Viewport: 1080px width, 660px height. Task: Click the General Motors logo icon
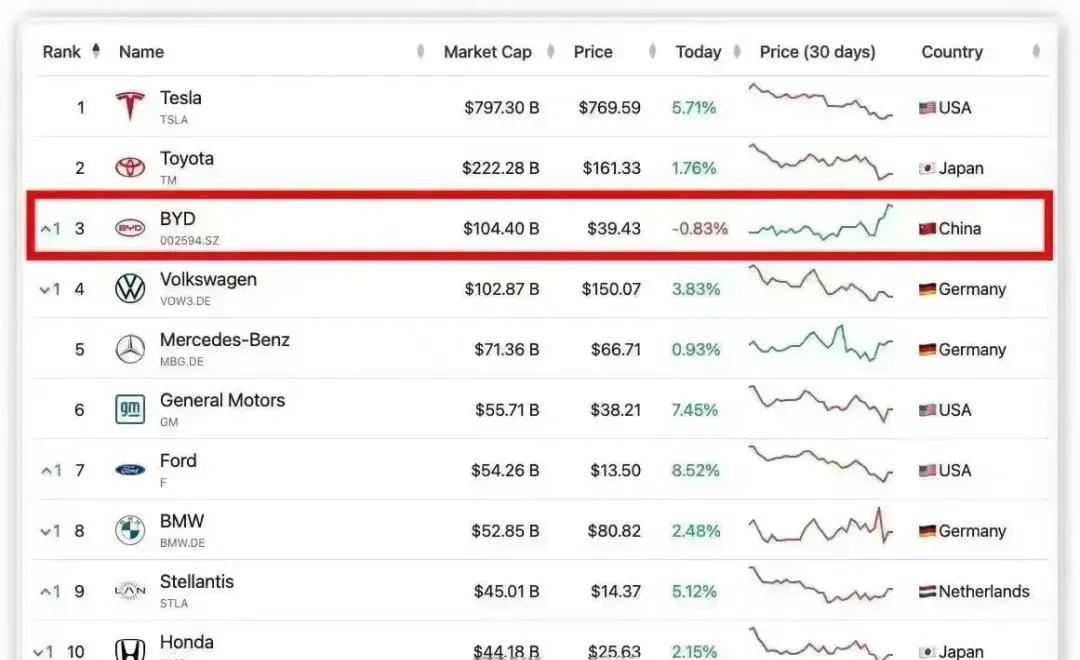(x=130, y=410)
